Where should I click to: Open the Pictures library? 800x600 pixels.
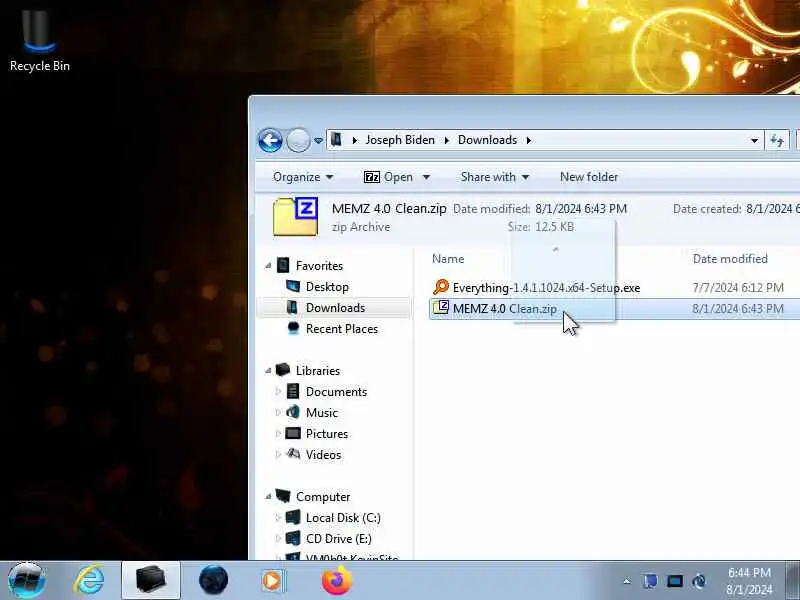[327, 434]
